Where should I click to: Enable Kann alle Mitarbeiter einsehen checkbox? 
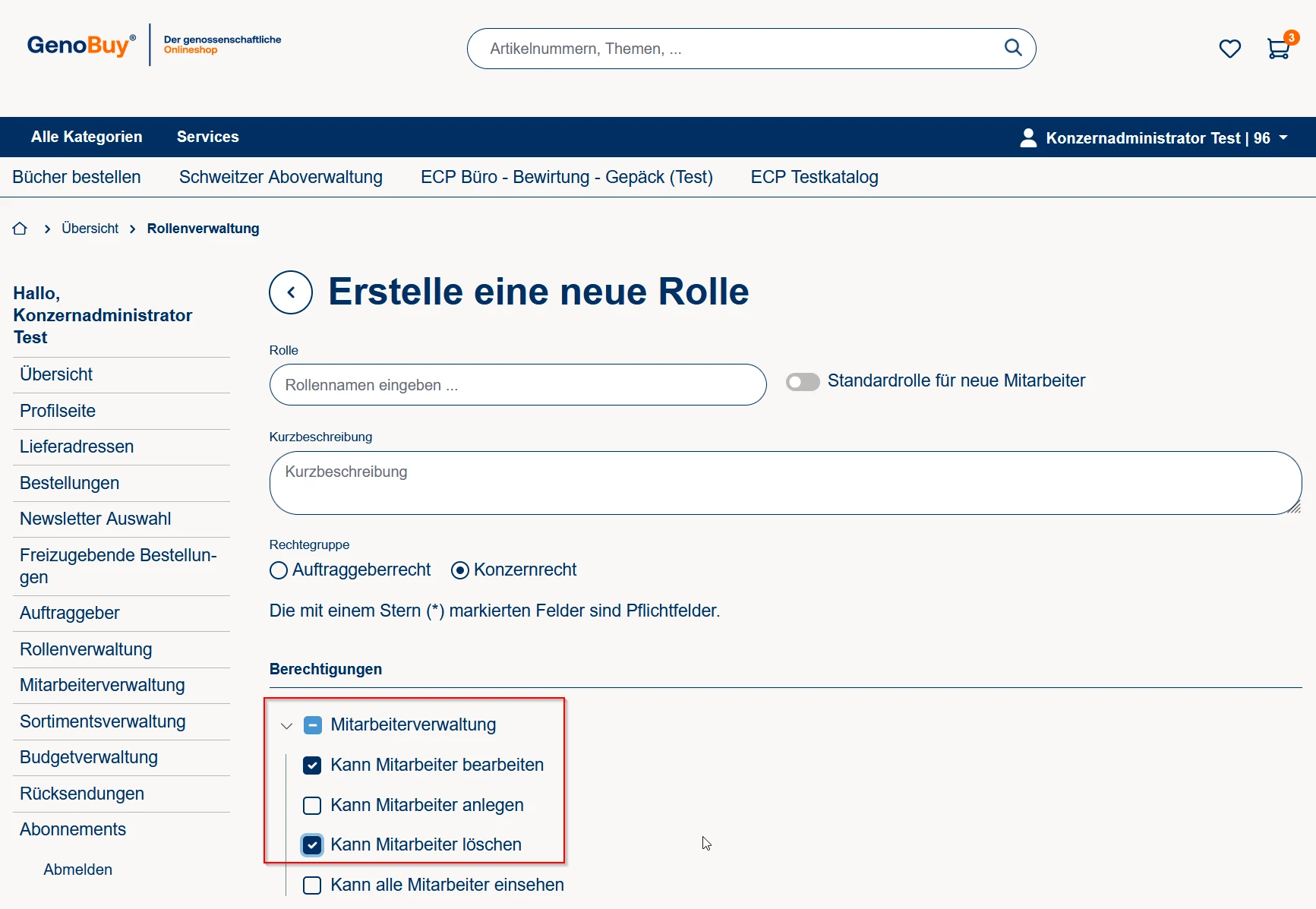[x=312, y=885]
